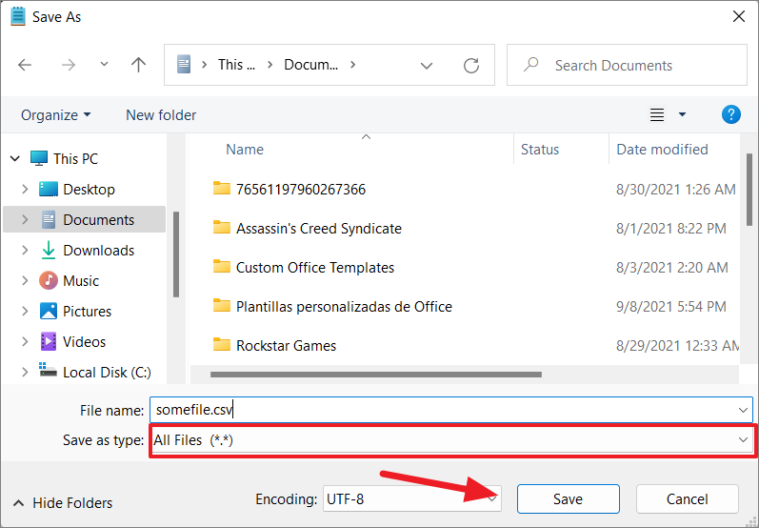Sort files by Date modified column

tap(662, 149)
